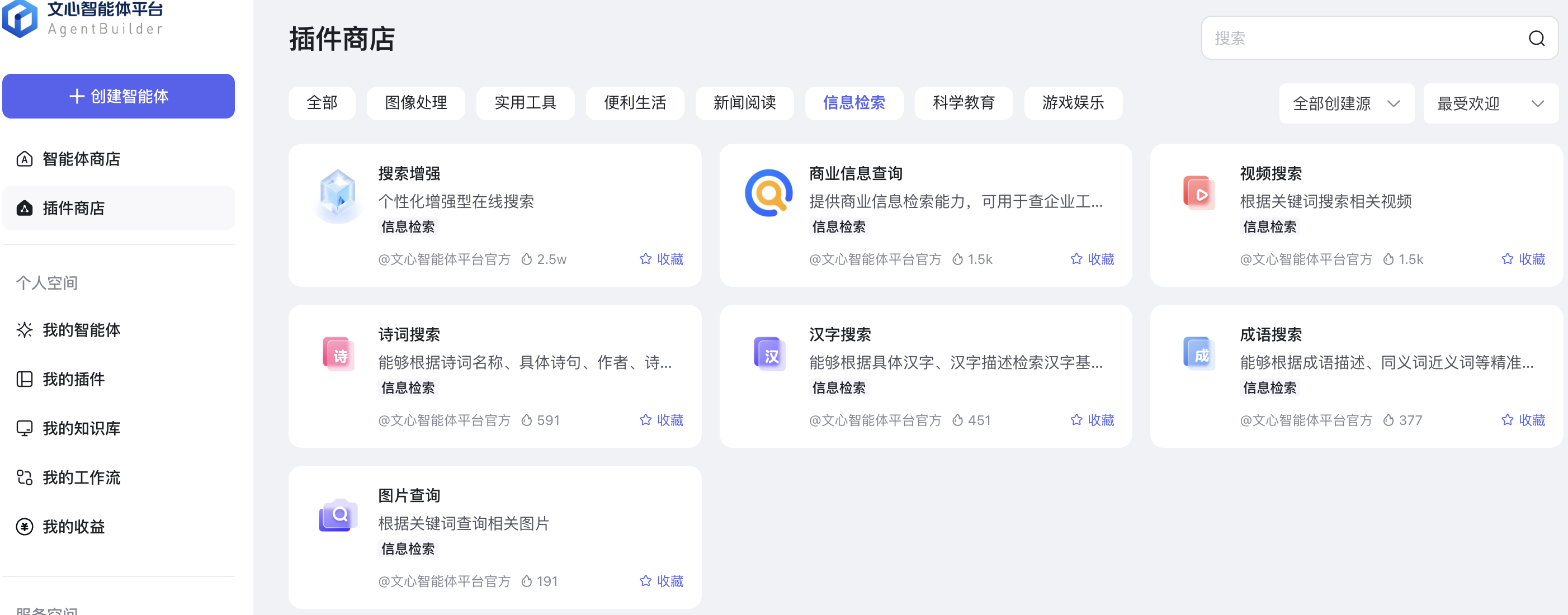
Task: Click the 商业信息查询 orange magnifier icon
Action: [x=768, y=193]
